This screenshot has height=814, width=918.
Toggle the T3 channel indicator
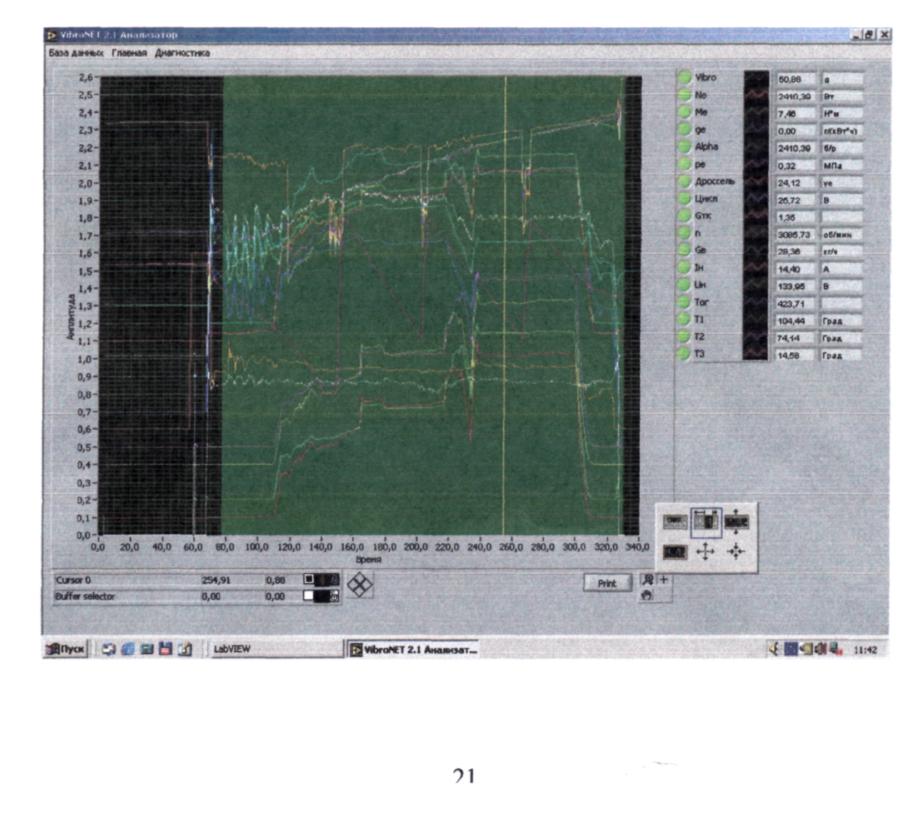tap(684, 354)
